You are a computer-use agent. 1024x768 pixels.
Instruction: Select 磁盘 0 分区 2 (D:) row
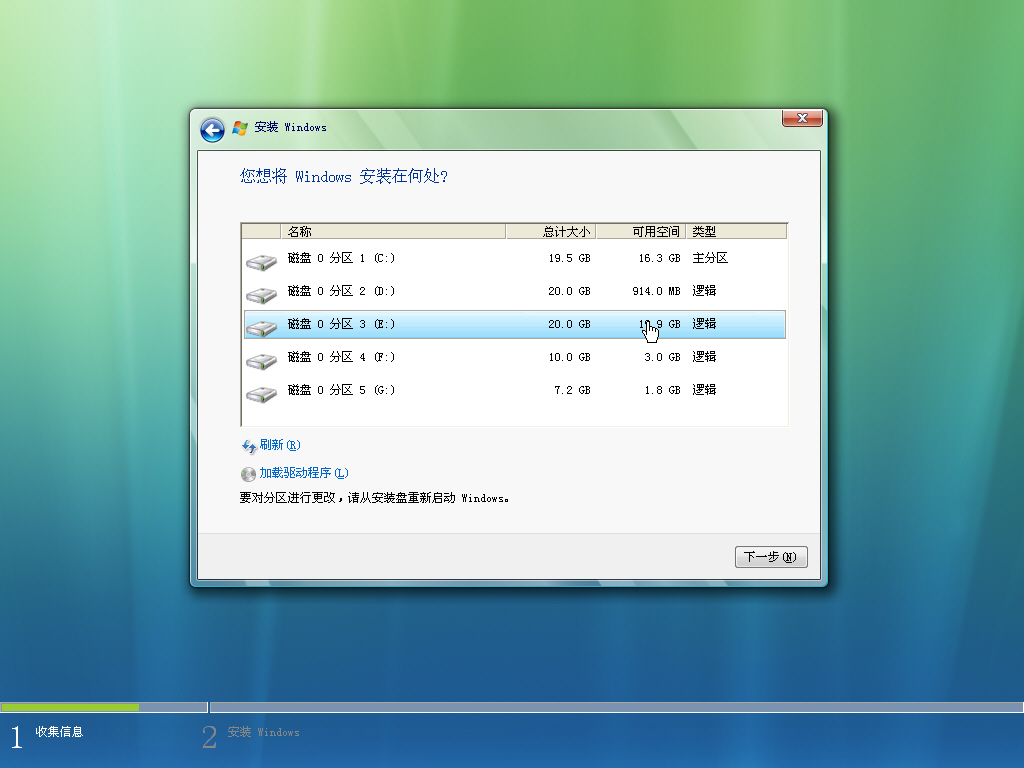[515, 291]
